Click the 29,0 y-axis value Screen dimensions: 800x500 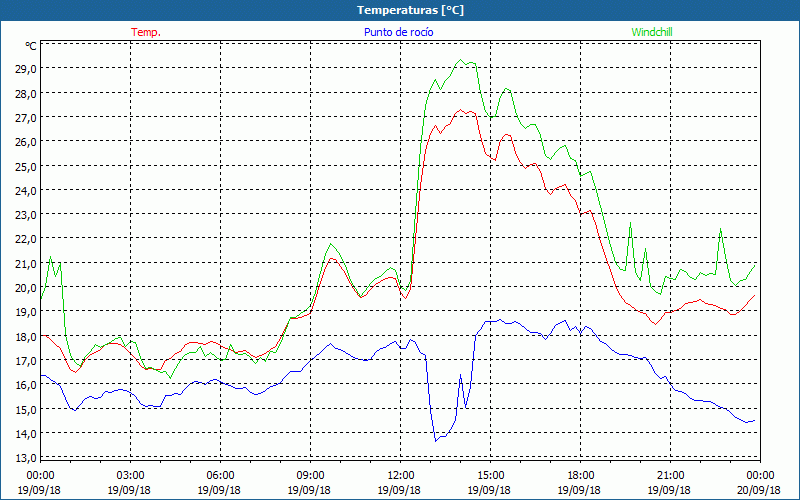[26, 69]
